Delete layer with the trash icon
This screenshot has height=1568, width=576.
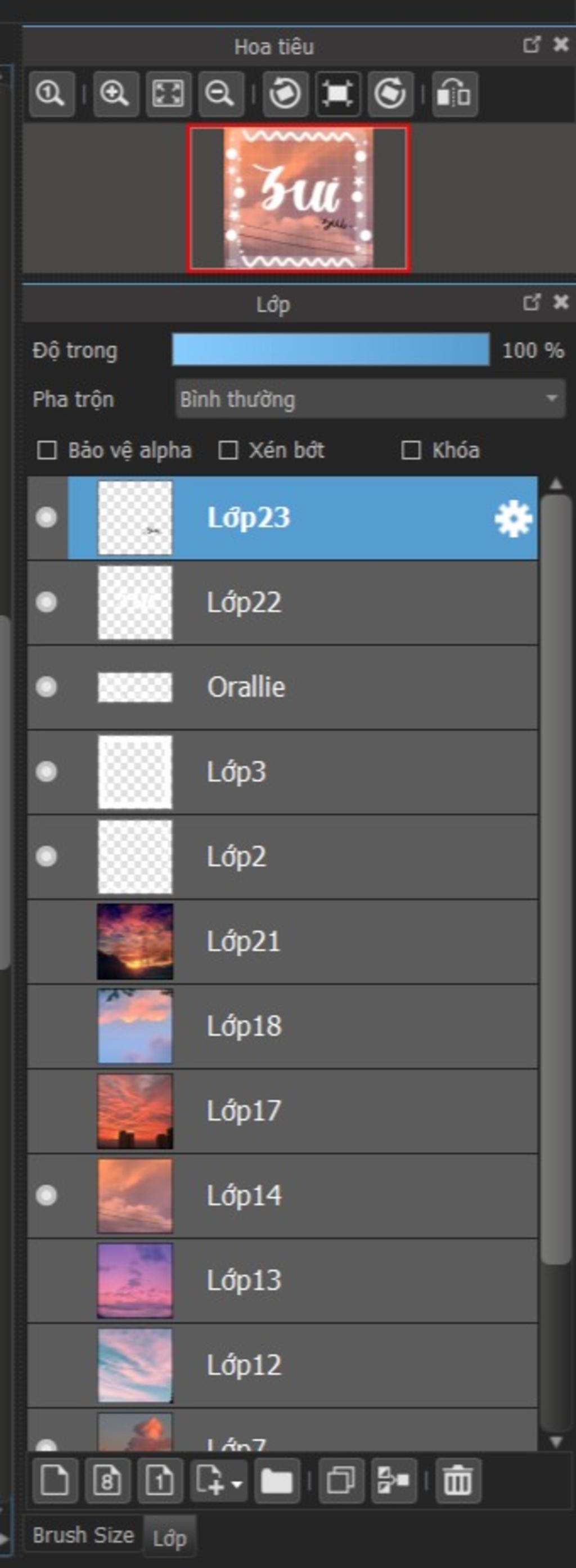pos(458,1480)
